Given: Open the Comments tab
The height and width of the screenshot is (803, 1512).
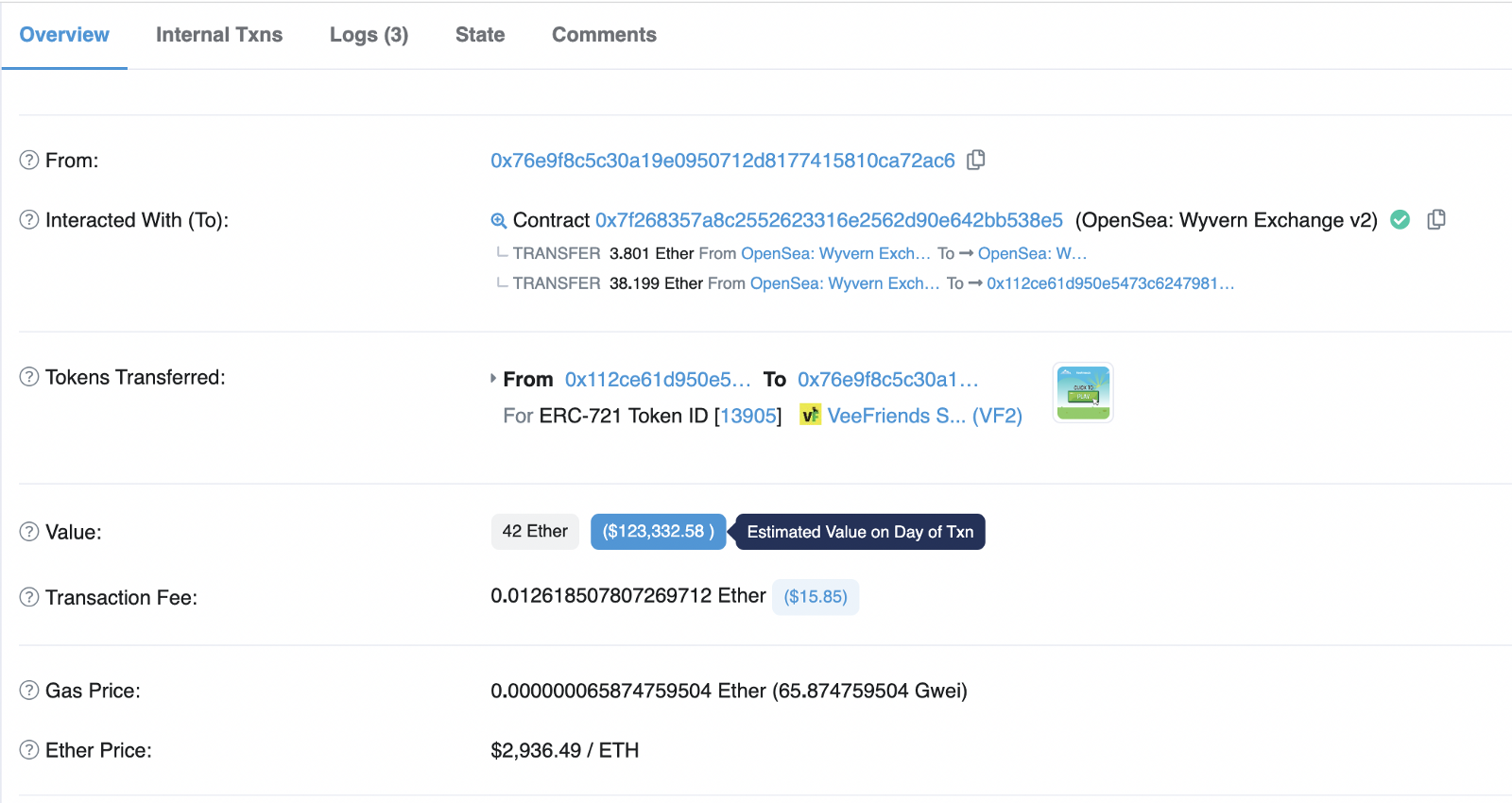Looking at the screenshot, I should [603, 34].
